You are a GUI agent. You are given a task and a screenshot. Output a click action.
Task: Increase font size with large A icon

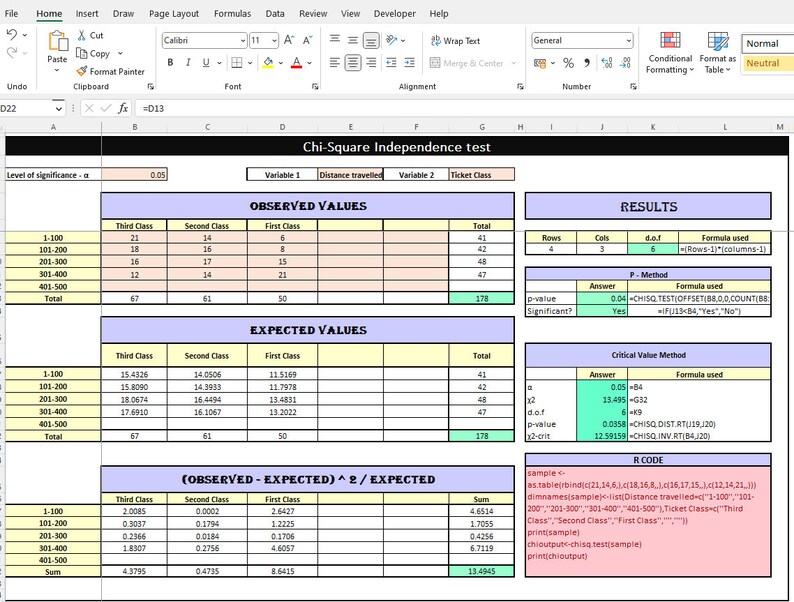tap(289, 40)
